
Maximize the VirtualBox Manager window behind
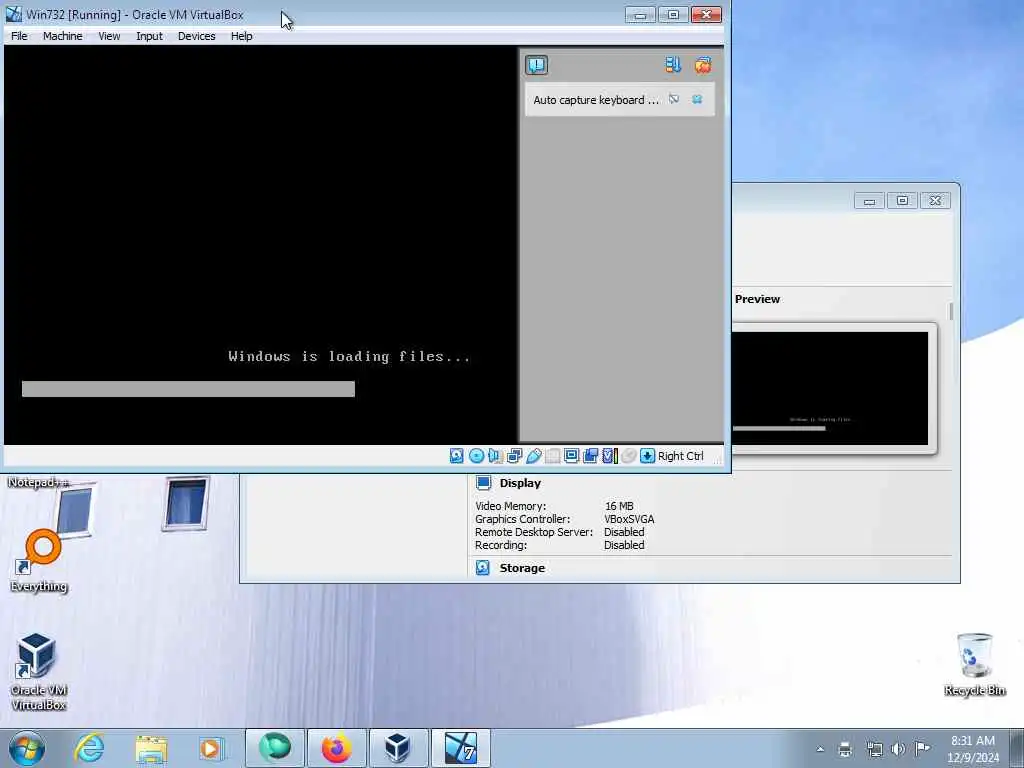click(902, 200)
